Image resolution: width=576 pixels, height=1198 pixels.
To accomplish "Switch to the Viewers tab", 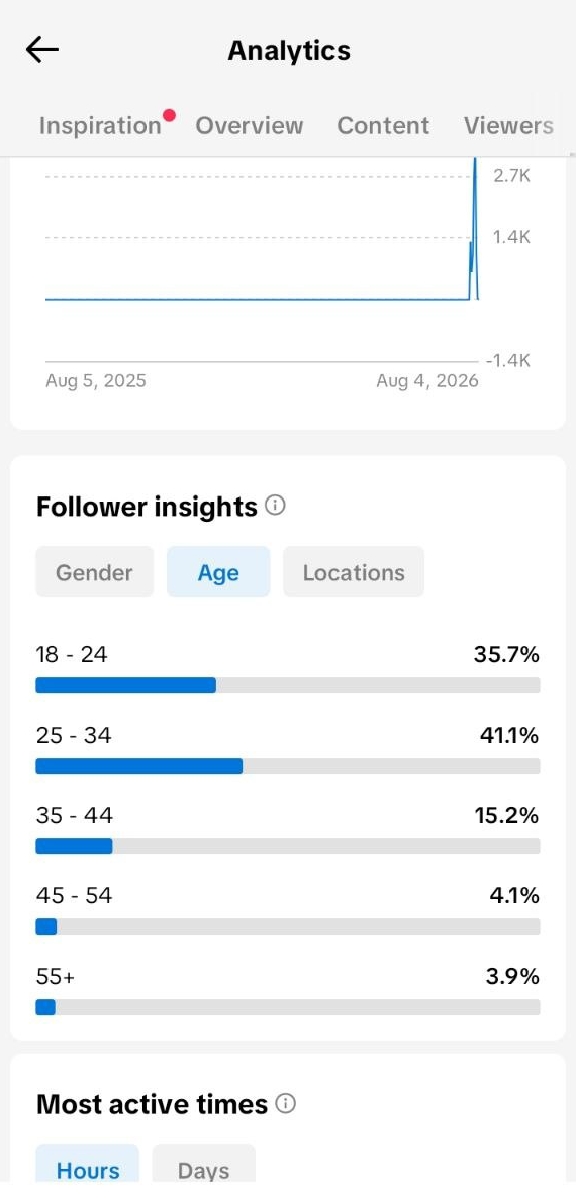I will pyautogui.click(x=508, y=125).
